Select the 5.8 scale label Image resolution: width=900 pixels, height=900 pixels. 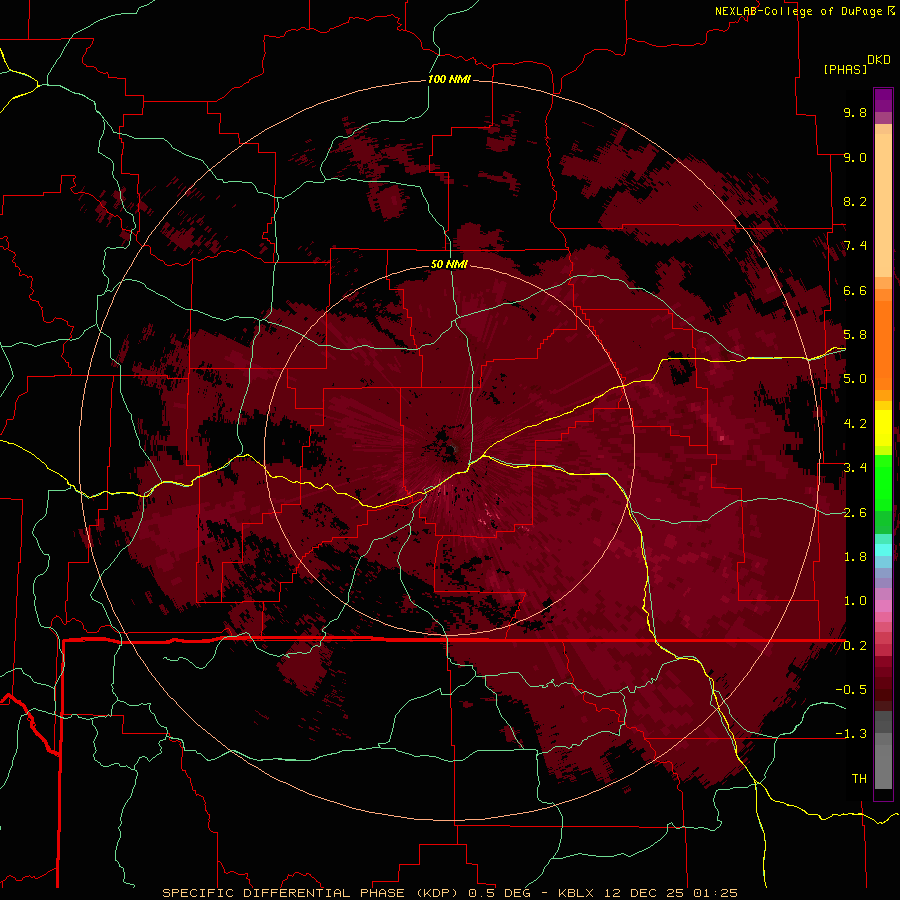pyautogui.click(x=855, y=335)
